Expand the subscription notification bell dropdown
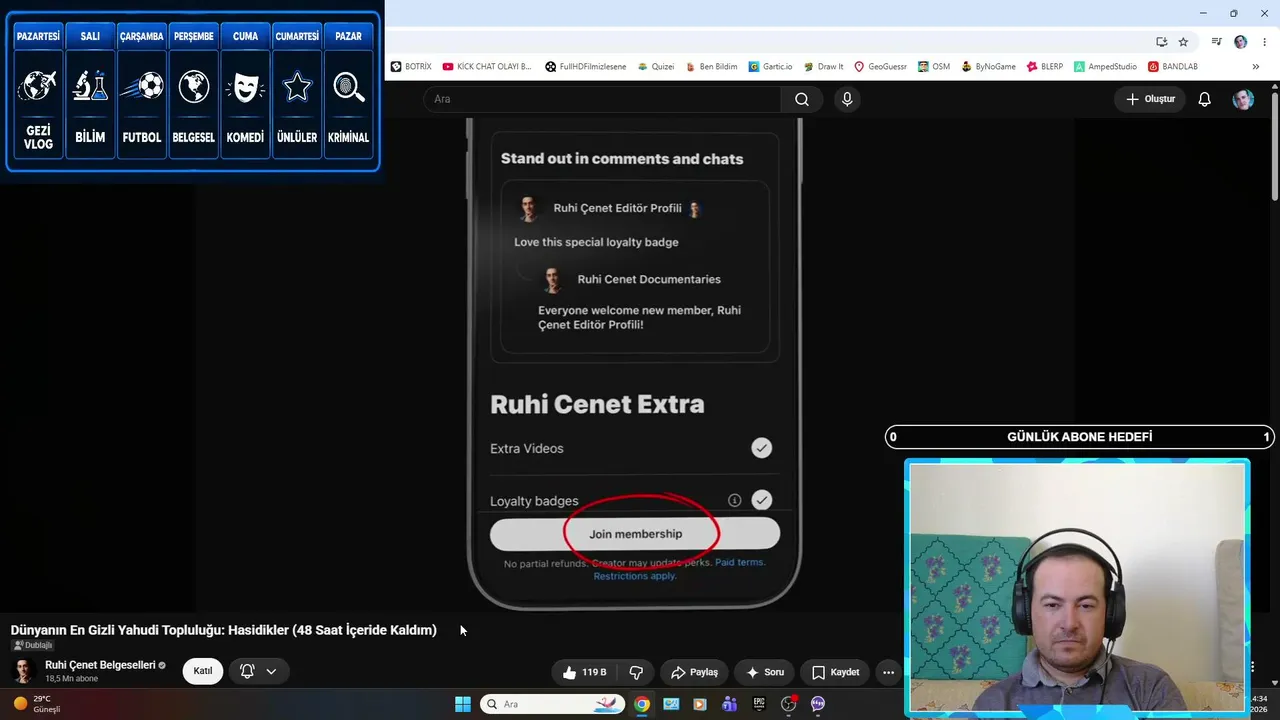Screen dimensions: 1280x720 [x=259, y=671]
